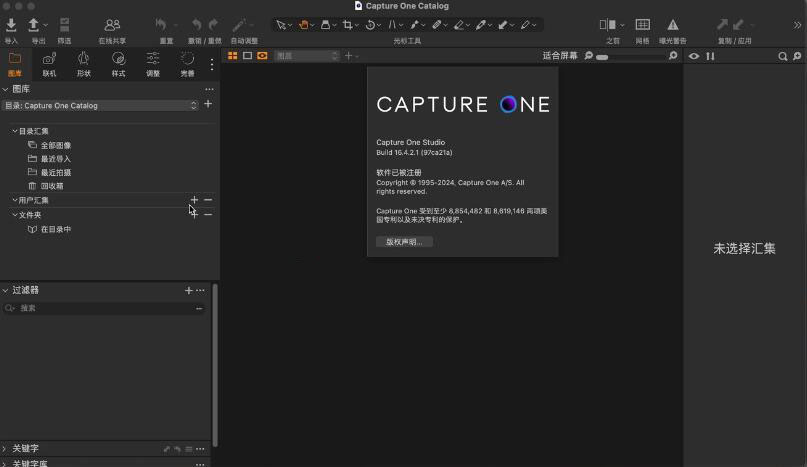Click the browser search magnifier icon
The image size is (807, 467).
coord(782,56)
